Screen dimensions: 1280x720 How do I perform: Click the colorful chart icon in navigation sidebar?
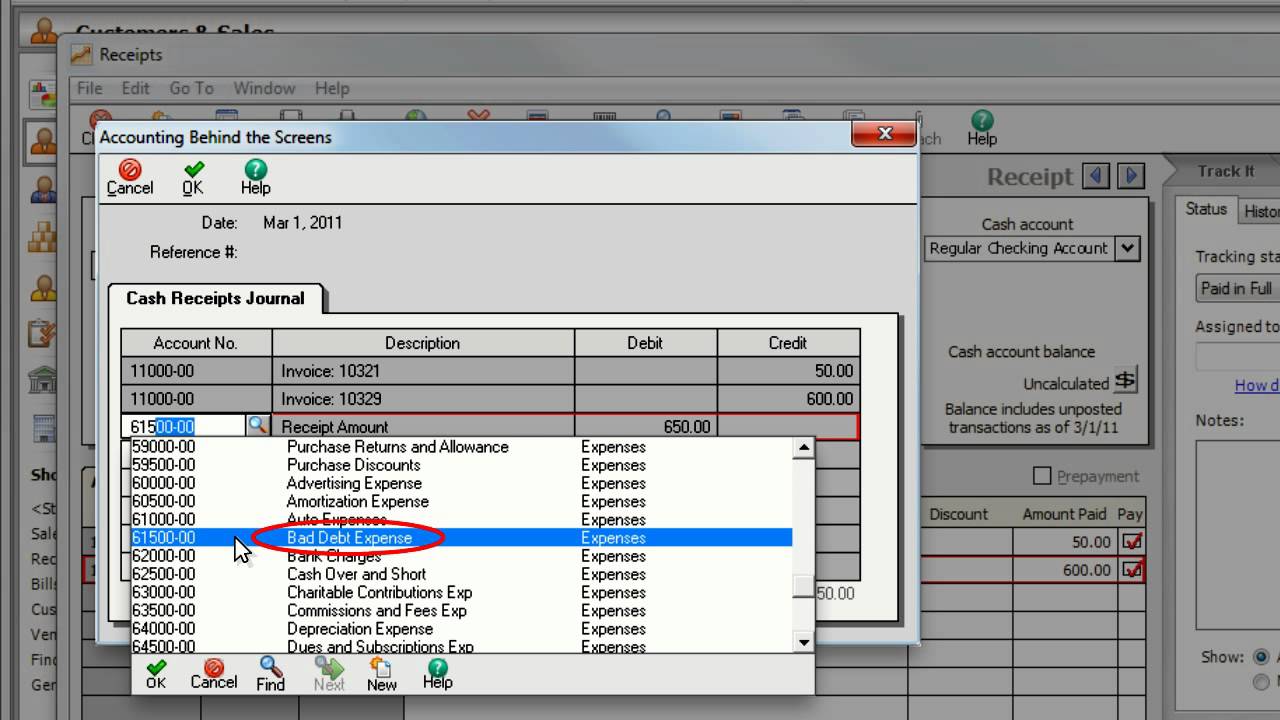point(43,94)
